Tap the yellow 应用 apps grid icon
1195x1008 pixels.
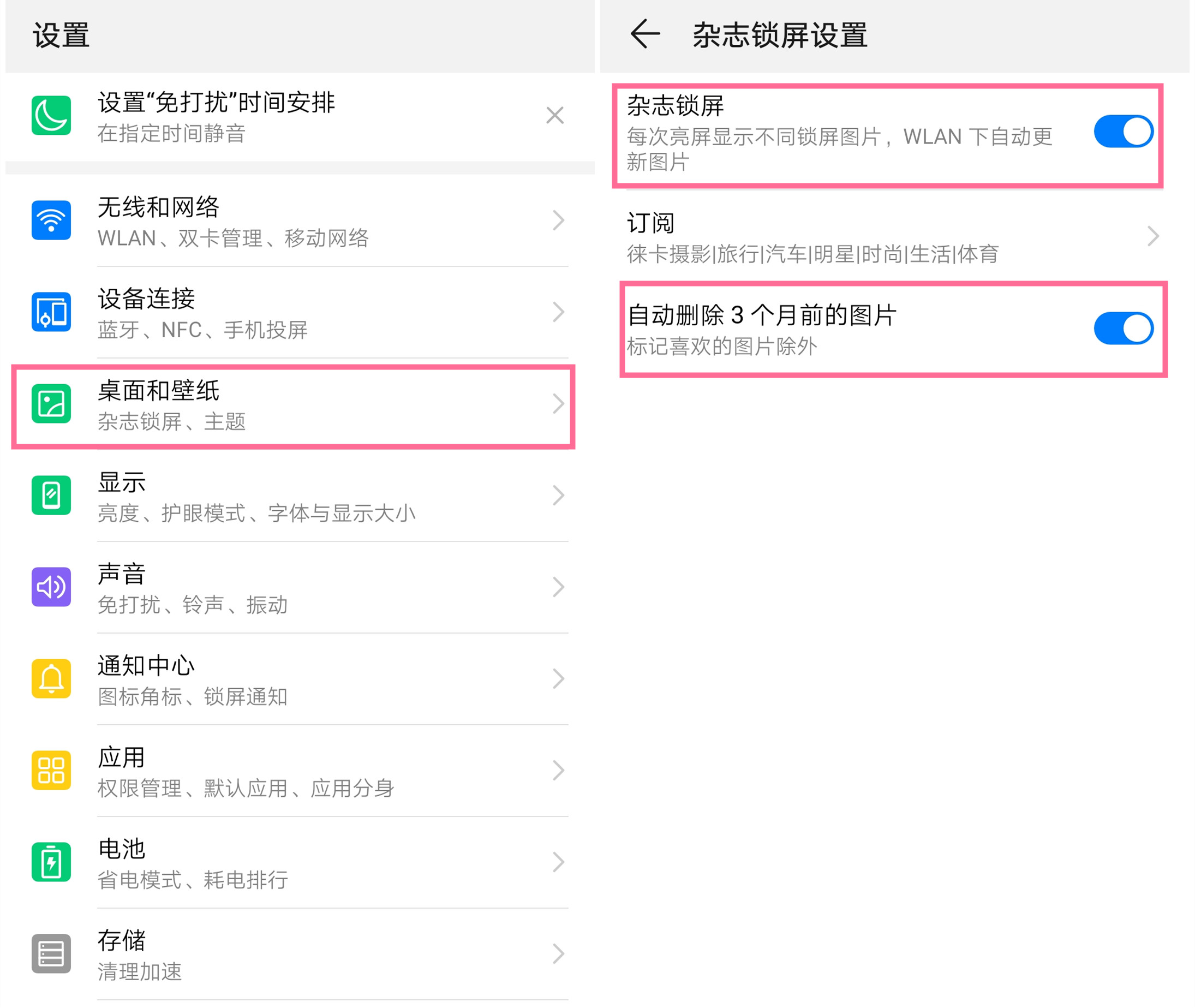pyautogui.click(x=51, y=770)
